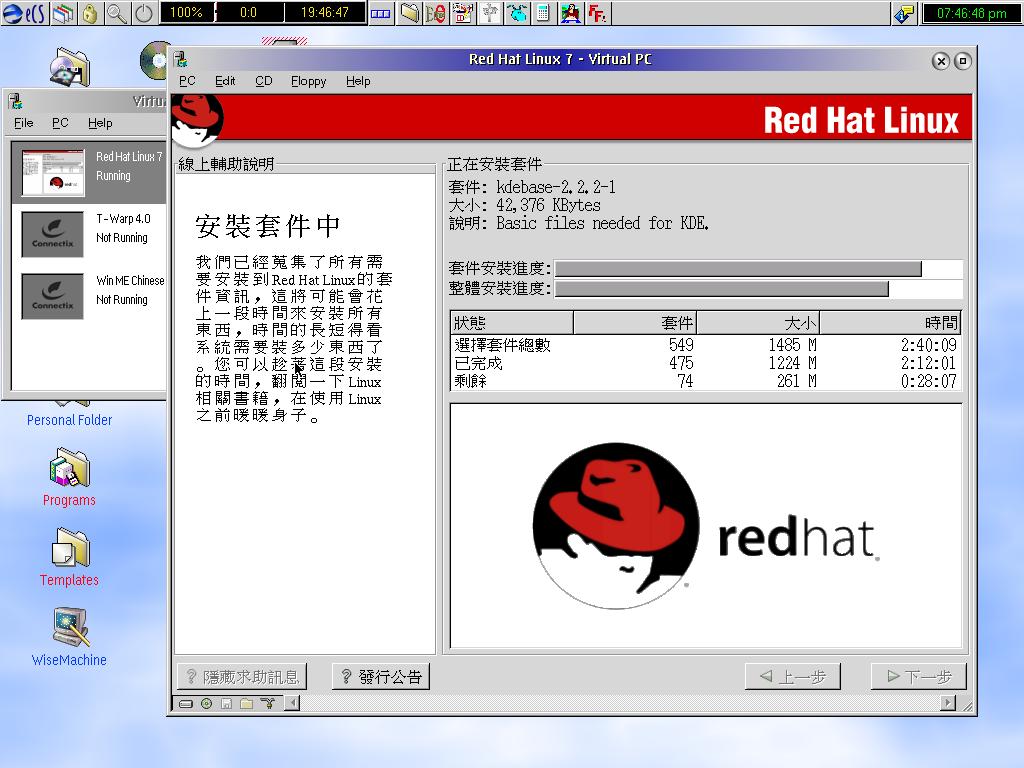
Task: Click the blue tray drawer icon
Action: [x=381, y=13]
